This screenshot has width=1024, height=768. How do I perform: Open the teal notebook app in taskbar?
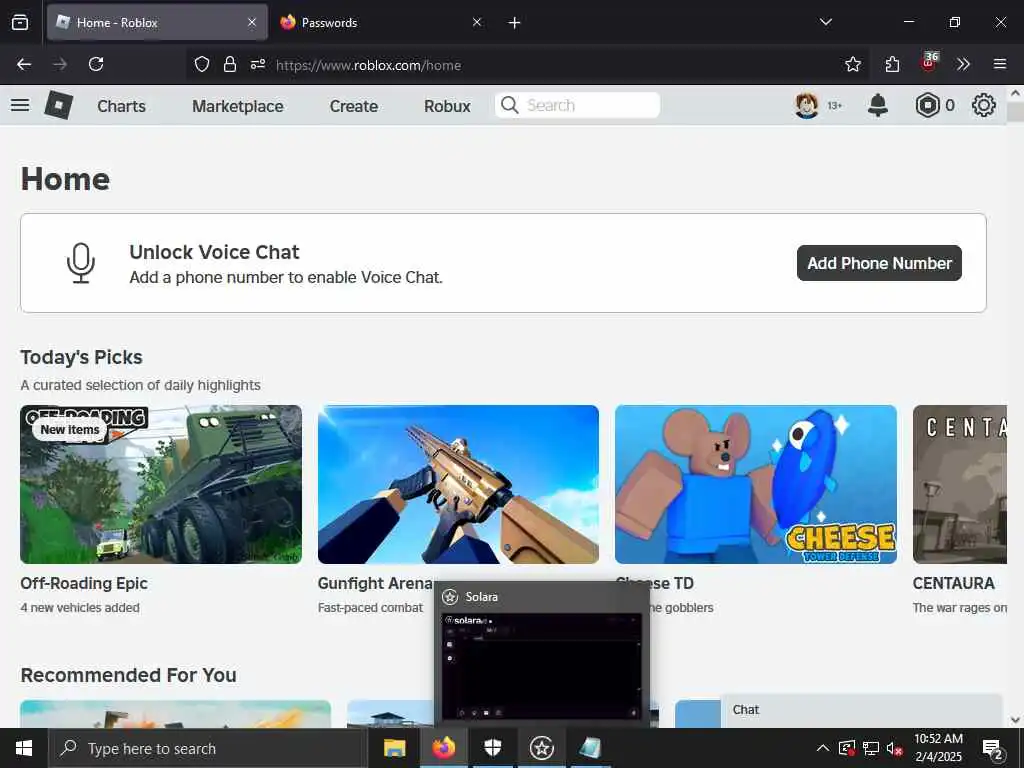click(590, 748)
